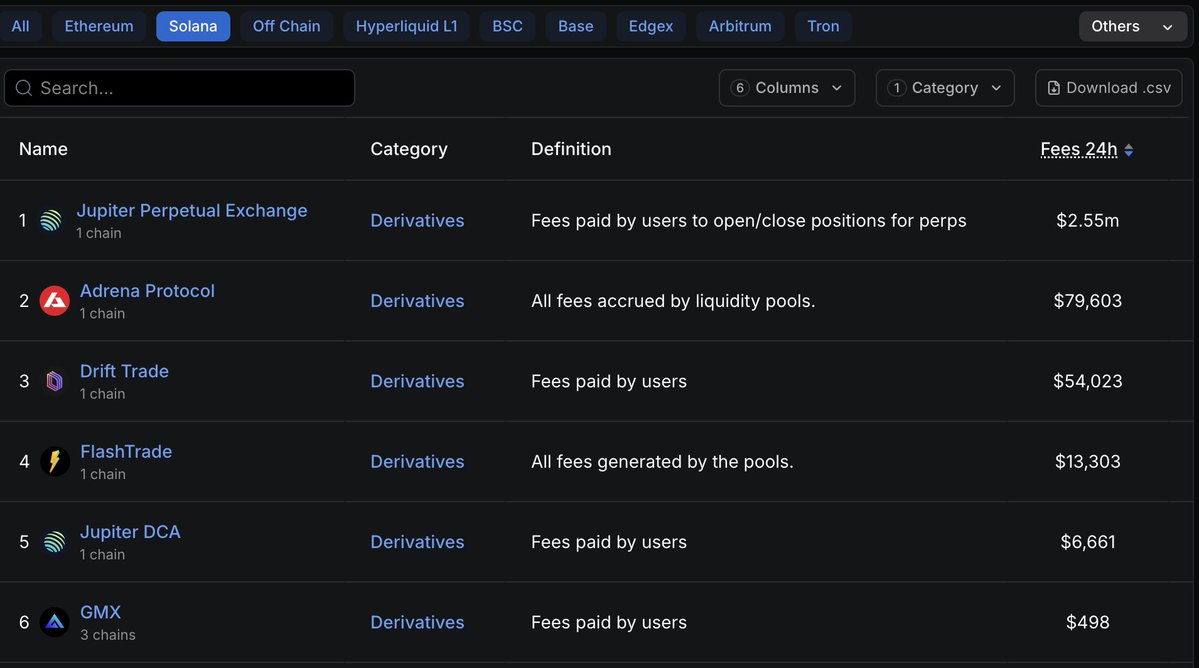Open Jupiter DCA link
This screenshot has height=668, width=1199.
click(131, 532)
